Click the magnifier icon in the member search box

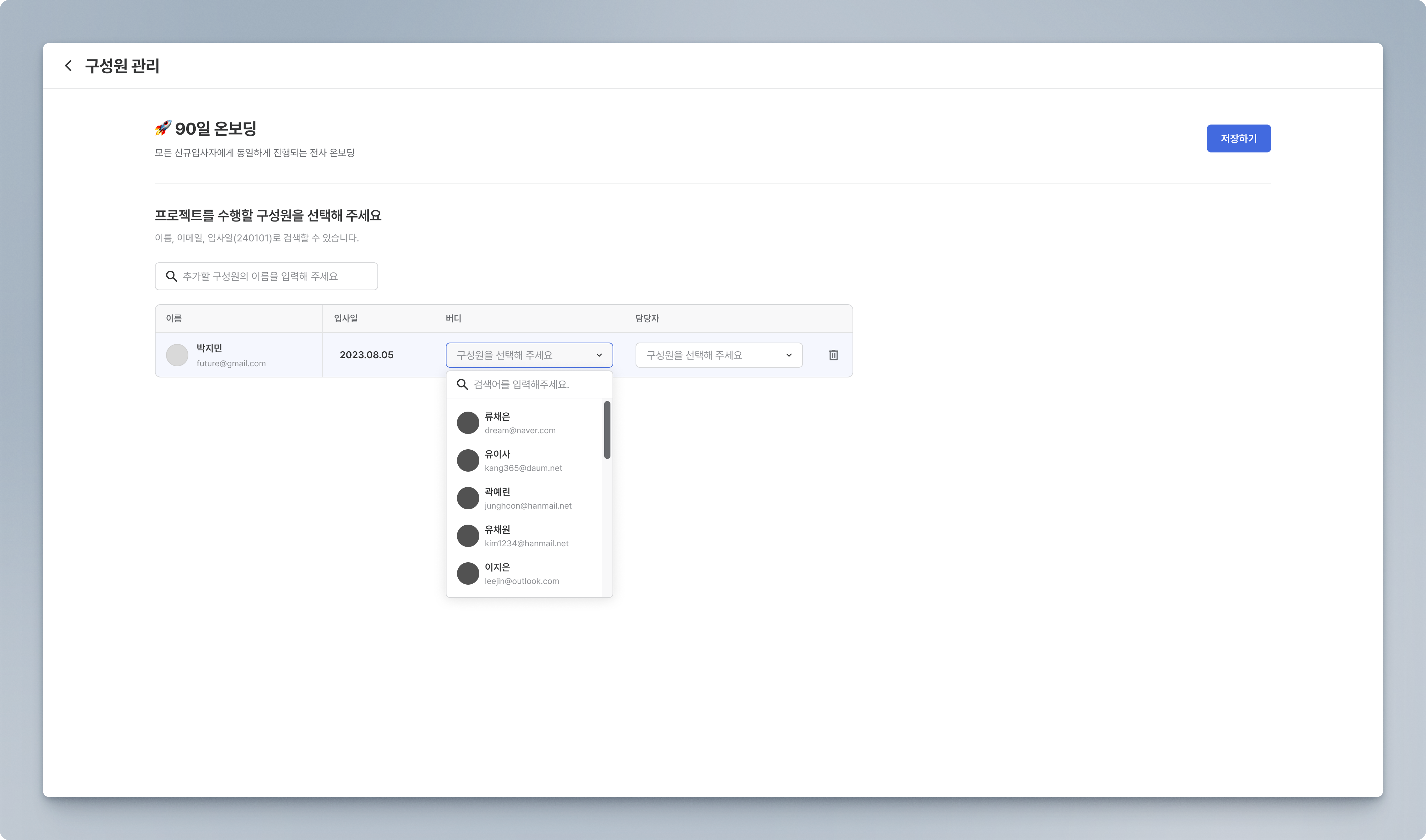tap(171, 276)
